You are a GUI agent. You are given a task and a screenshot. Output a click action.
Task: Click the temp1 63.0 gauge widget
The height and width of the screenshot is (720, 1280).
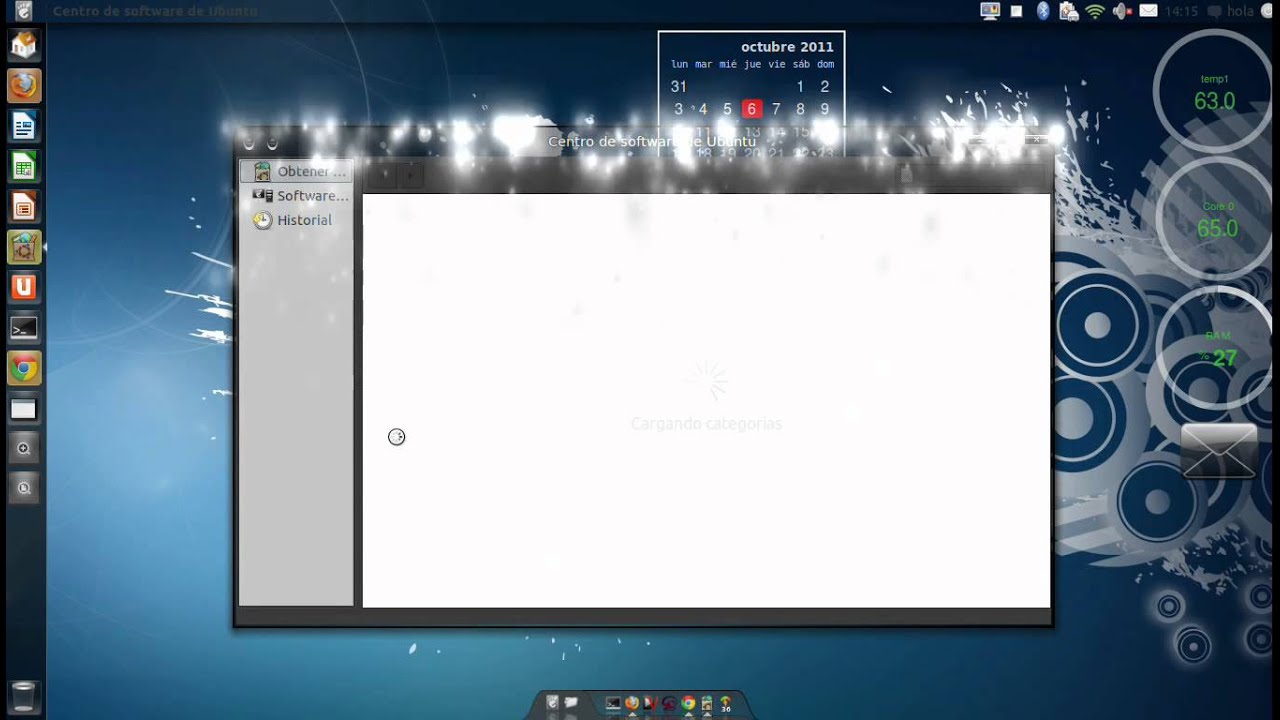tap(1214, 92)
